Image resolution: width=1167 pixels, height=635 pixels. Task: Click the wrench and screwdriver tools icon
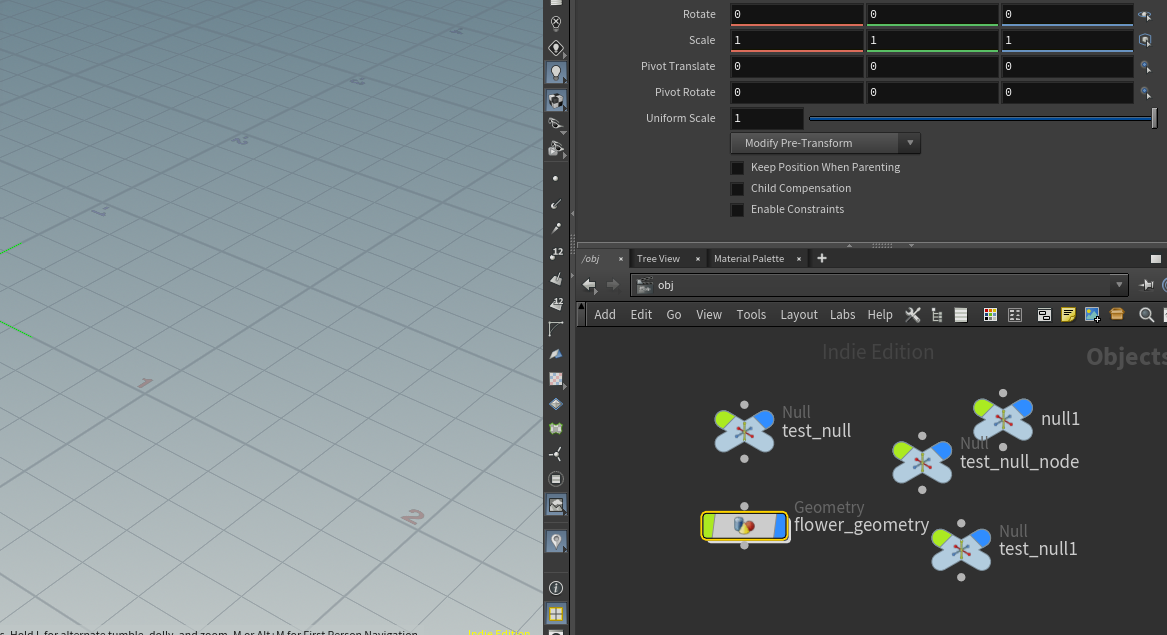tap(912, 314)
